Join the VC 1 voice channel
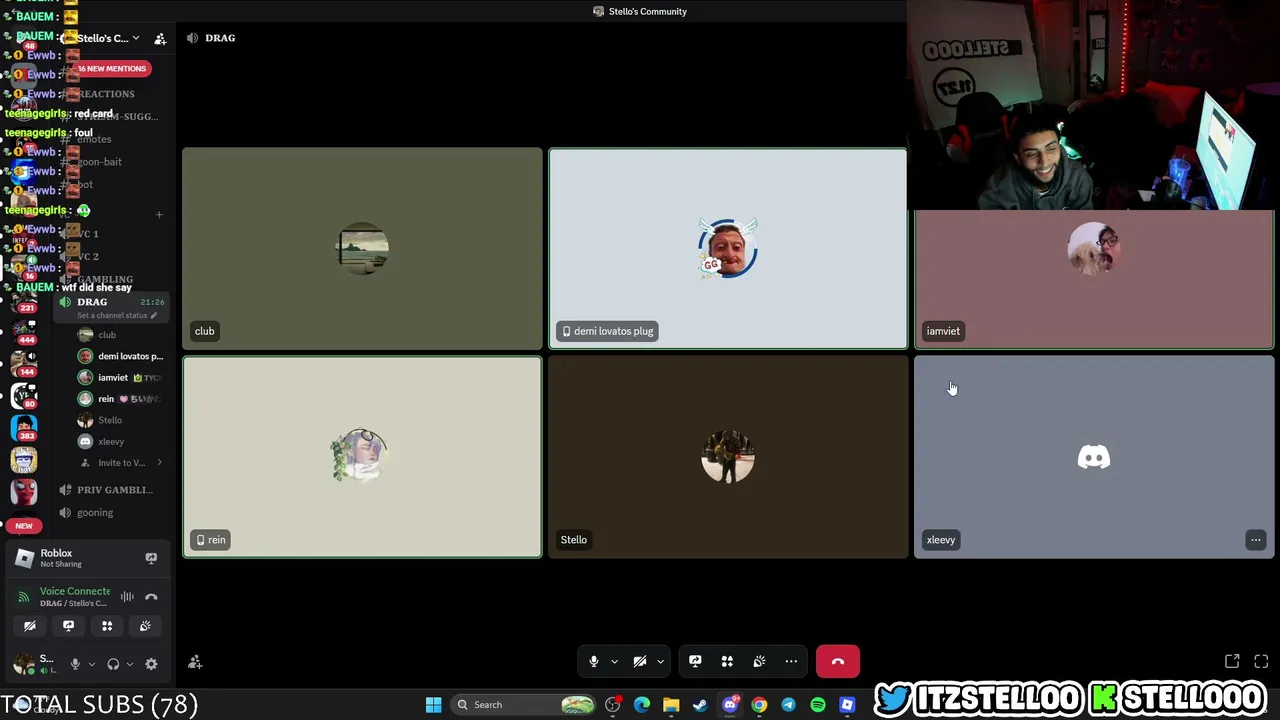 (x=88, y=234)
